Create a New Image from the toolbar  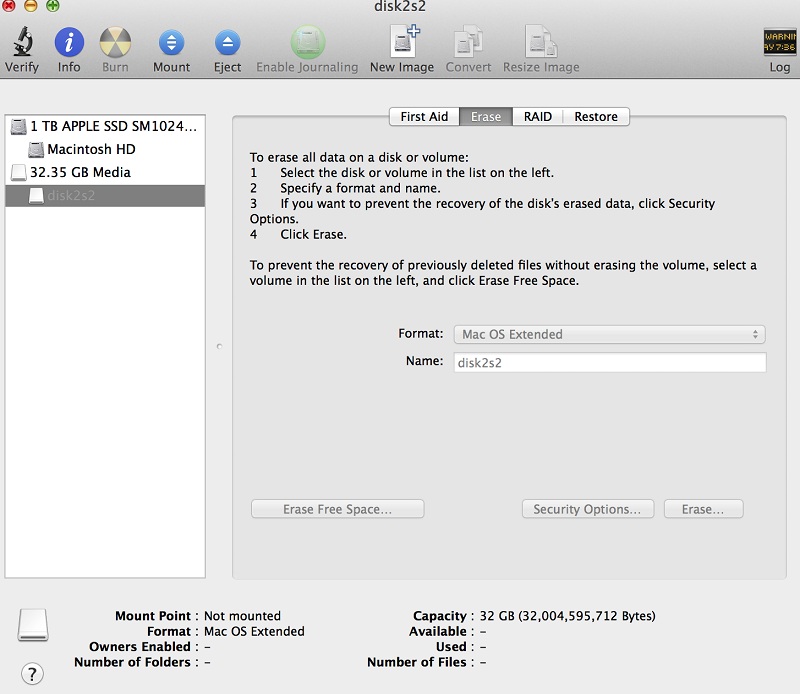(403, 45)
